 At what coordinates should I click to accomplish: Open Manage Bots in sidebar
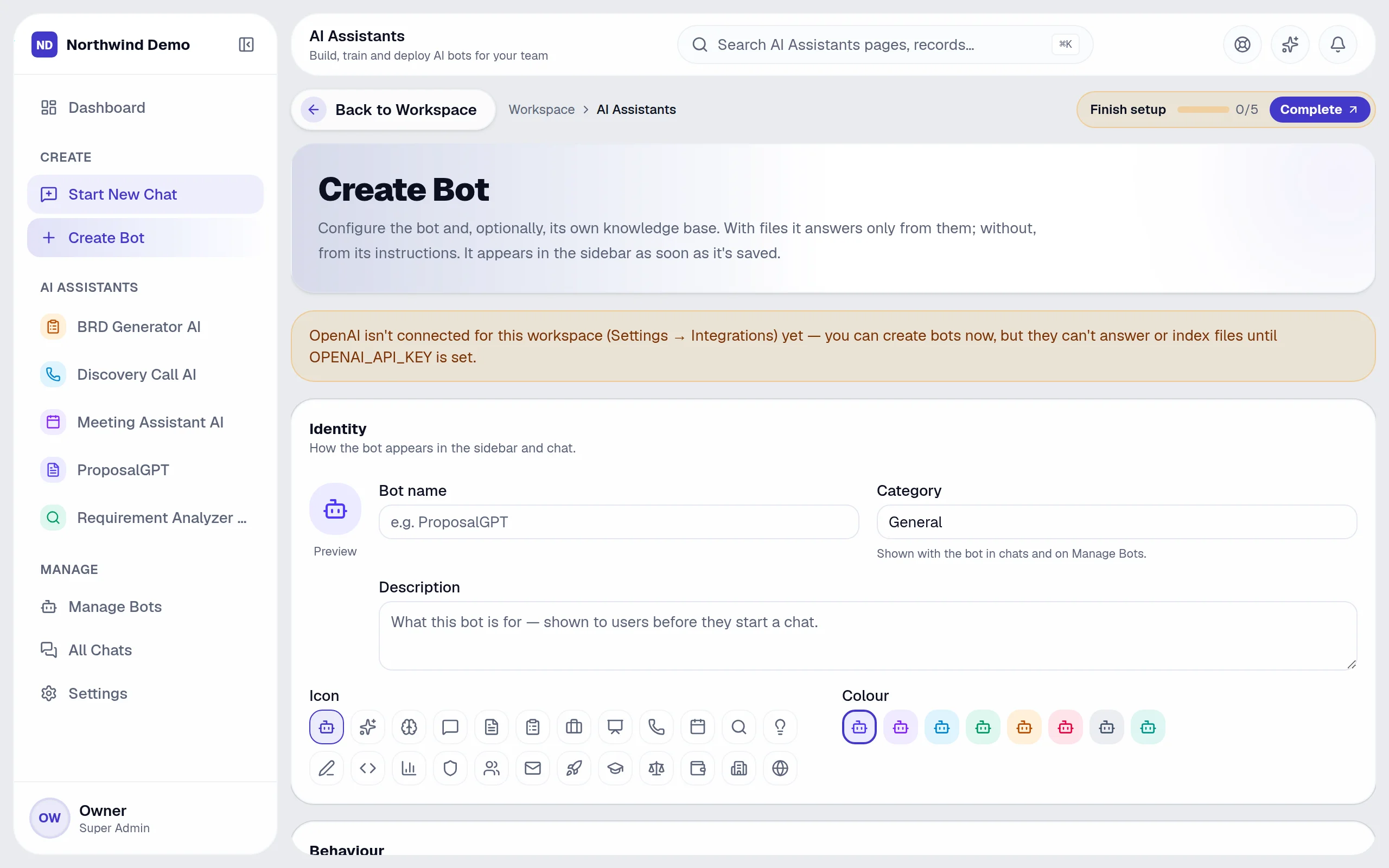145,606
